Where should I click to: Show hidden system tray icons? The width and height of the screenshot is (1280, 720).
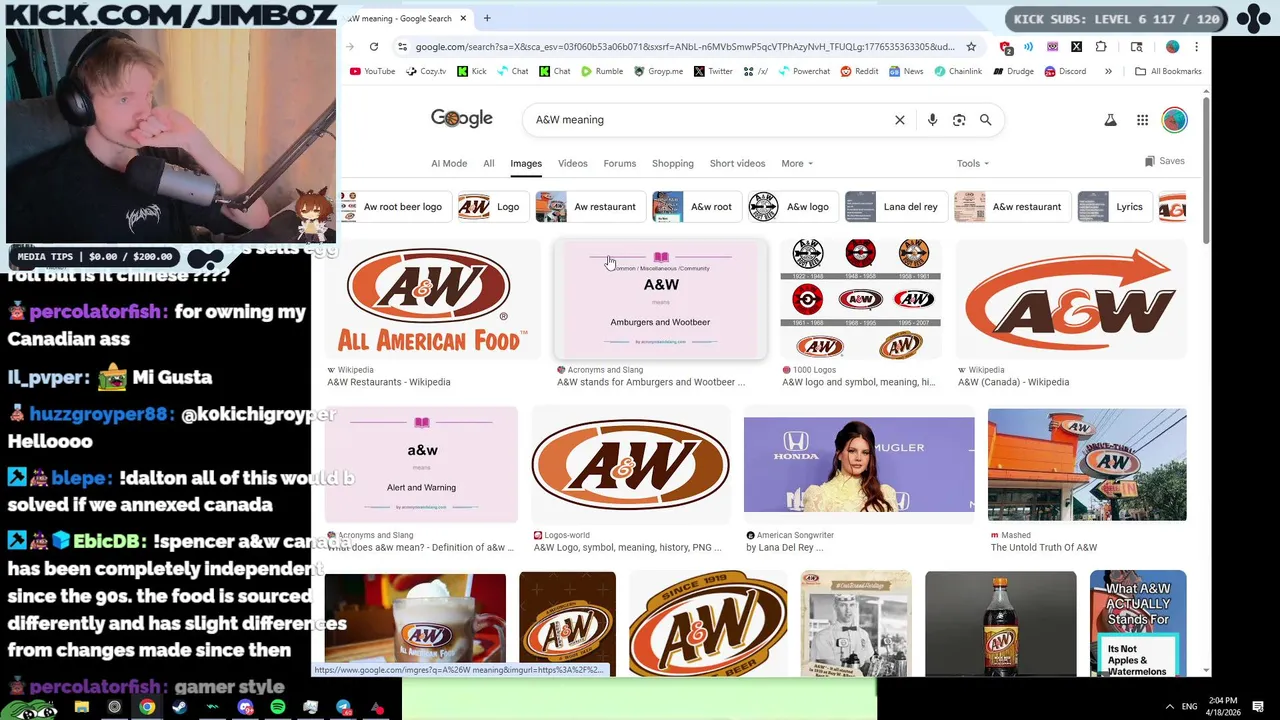(x=1169, y=707)
